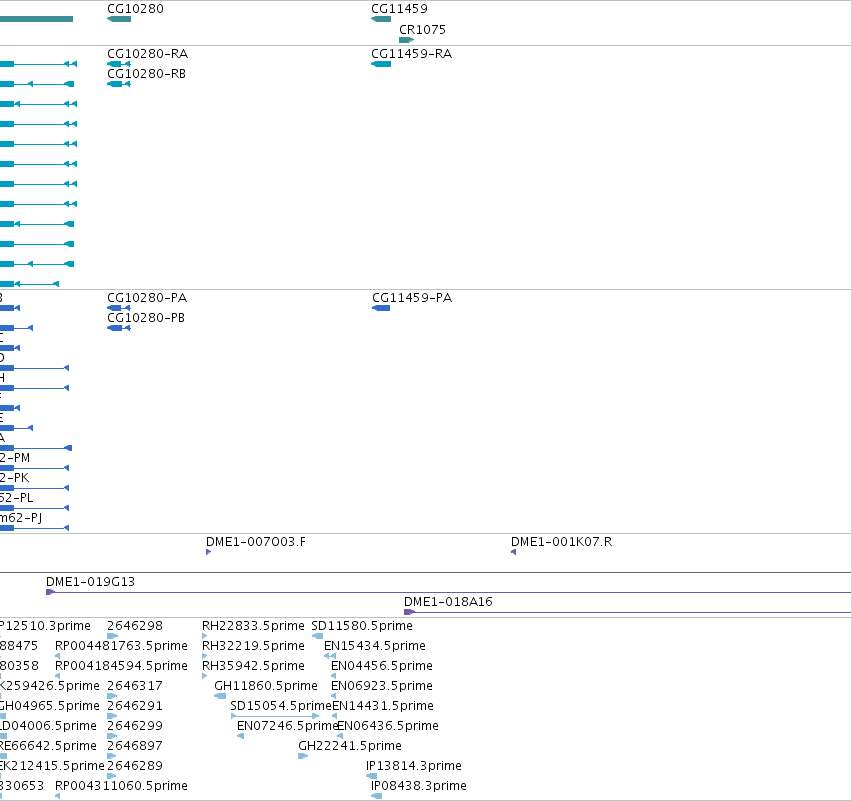The height and width of the screenshot is (801, 851).
Task: Click the 2646299 EST label
Action: point(135,726)
